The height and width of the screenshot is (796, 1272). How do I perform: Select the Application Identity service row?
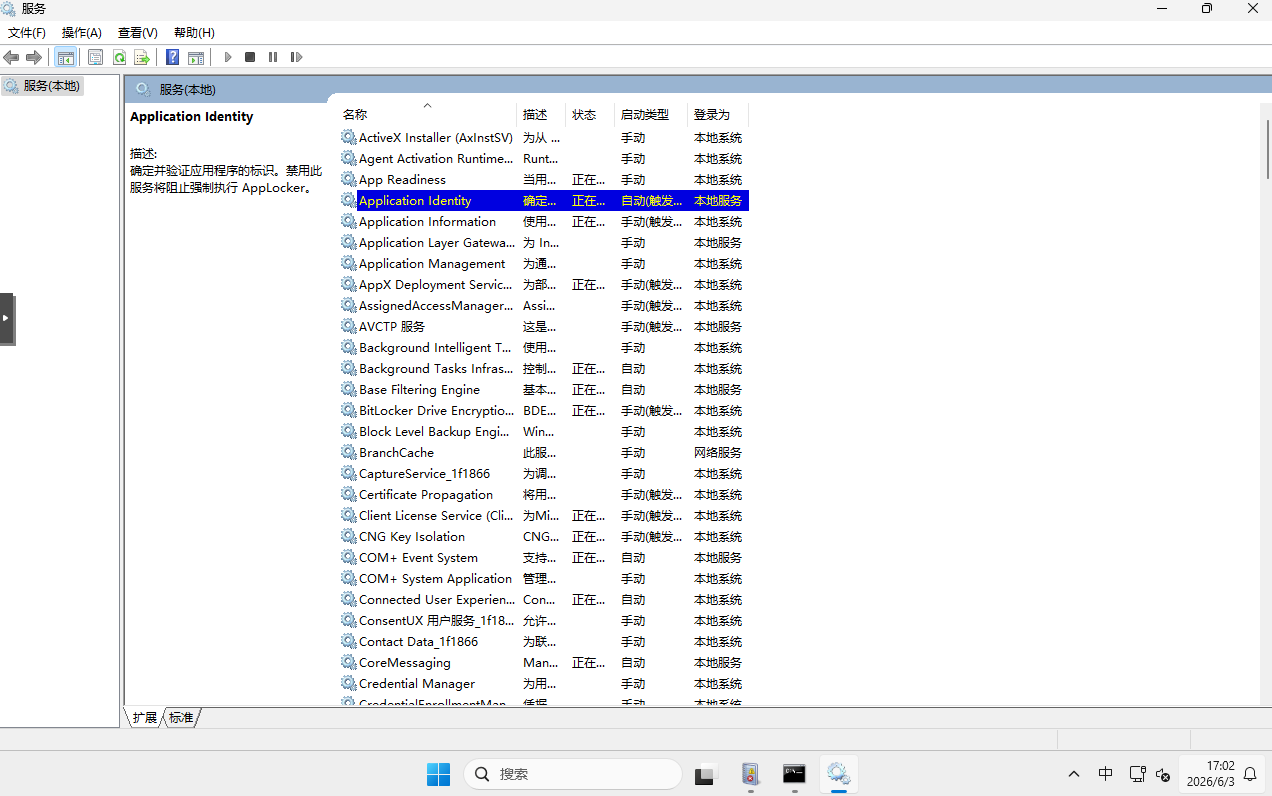(544, 200)
